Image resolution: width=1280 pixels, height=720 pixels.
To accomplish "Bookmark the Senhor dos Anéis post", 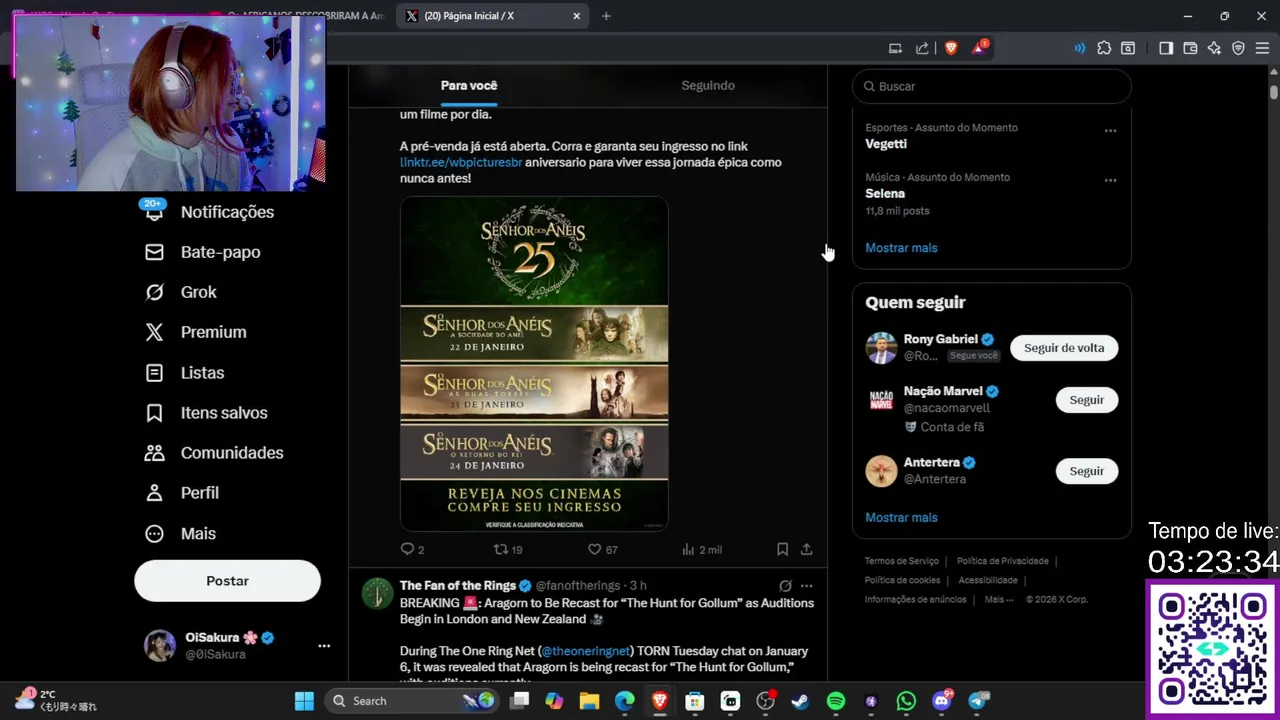I will pyautogui.click(x=783, y=549).
